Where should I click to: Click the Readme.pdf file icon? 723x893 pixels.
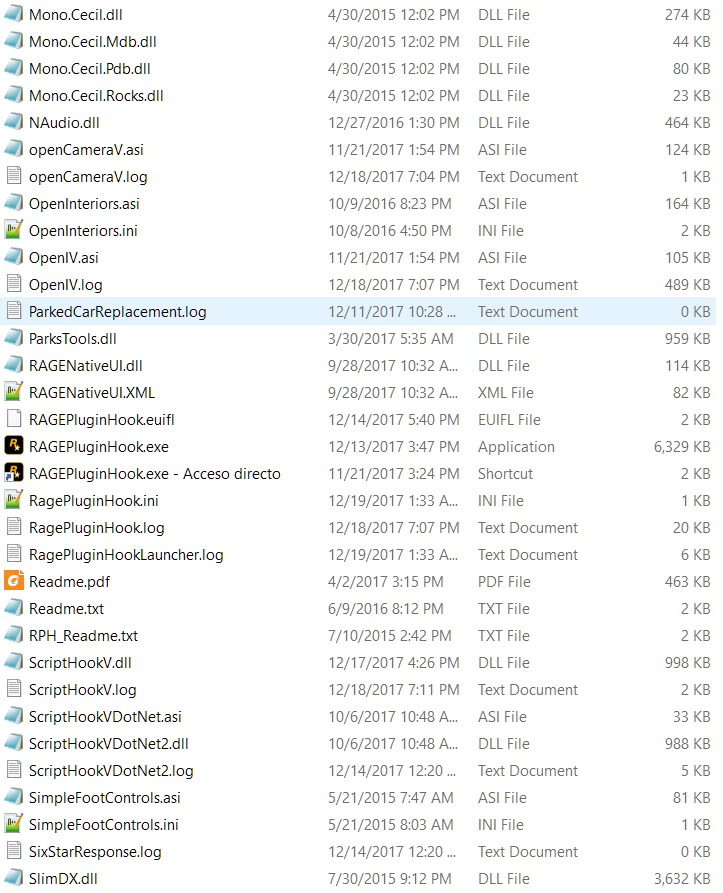14,581
